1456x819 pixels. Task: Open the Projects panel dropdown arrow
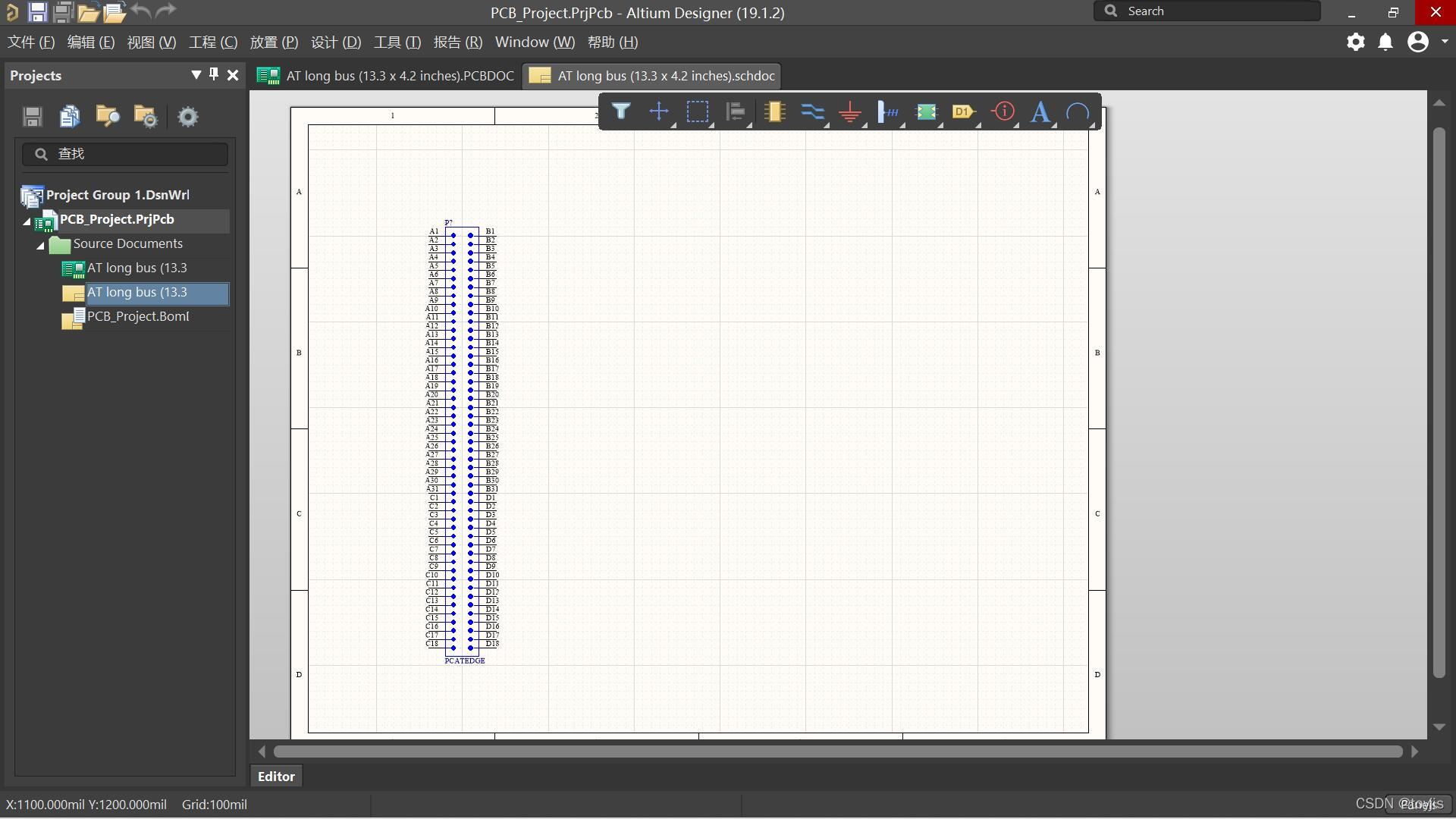(x=196, y=74)
